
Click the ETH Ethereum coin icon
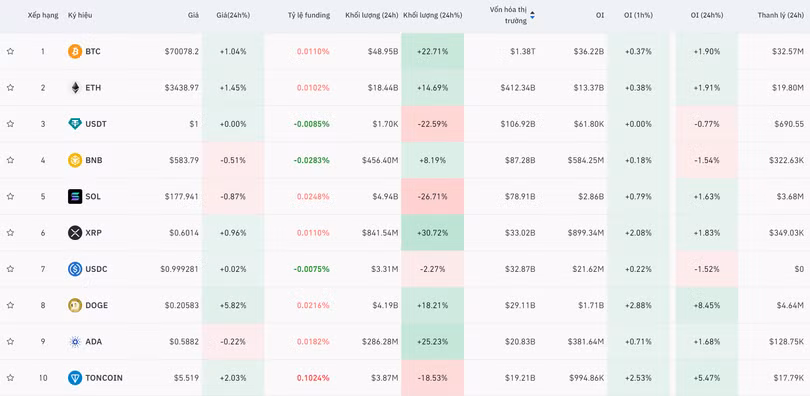pos(75,88)
